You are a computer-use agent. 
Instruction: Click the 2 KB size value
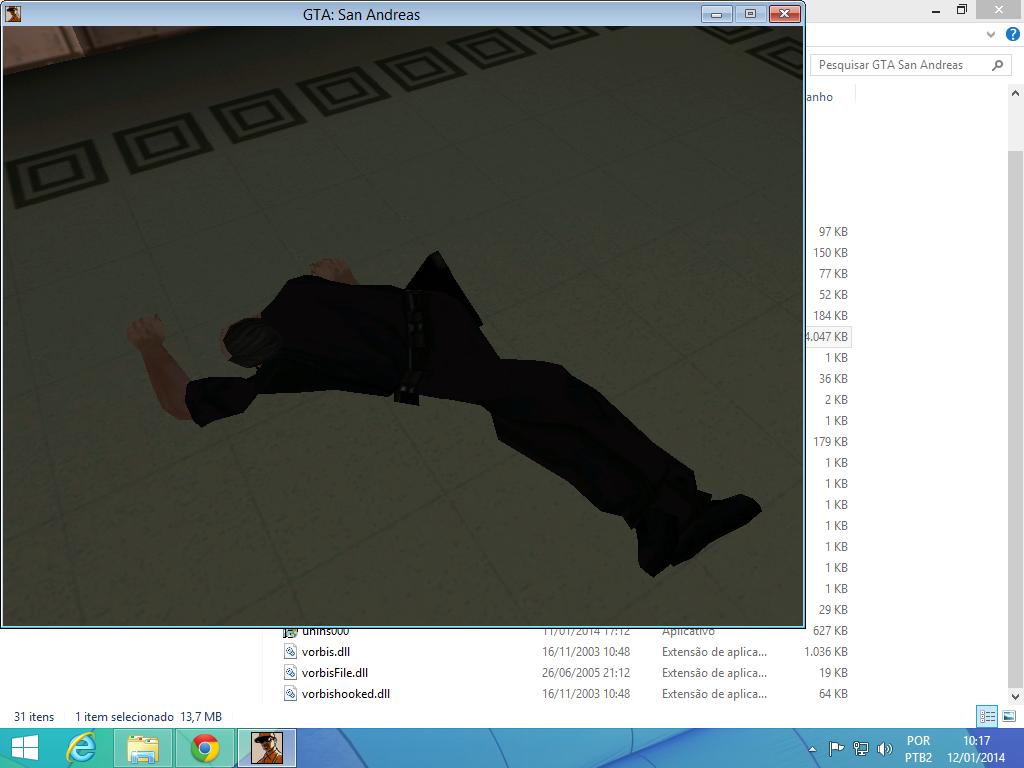pyautogui.click(x=836, y=400)
